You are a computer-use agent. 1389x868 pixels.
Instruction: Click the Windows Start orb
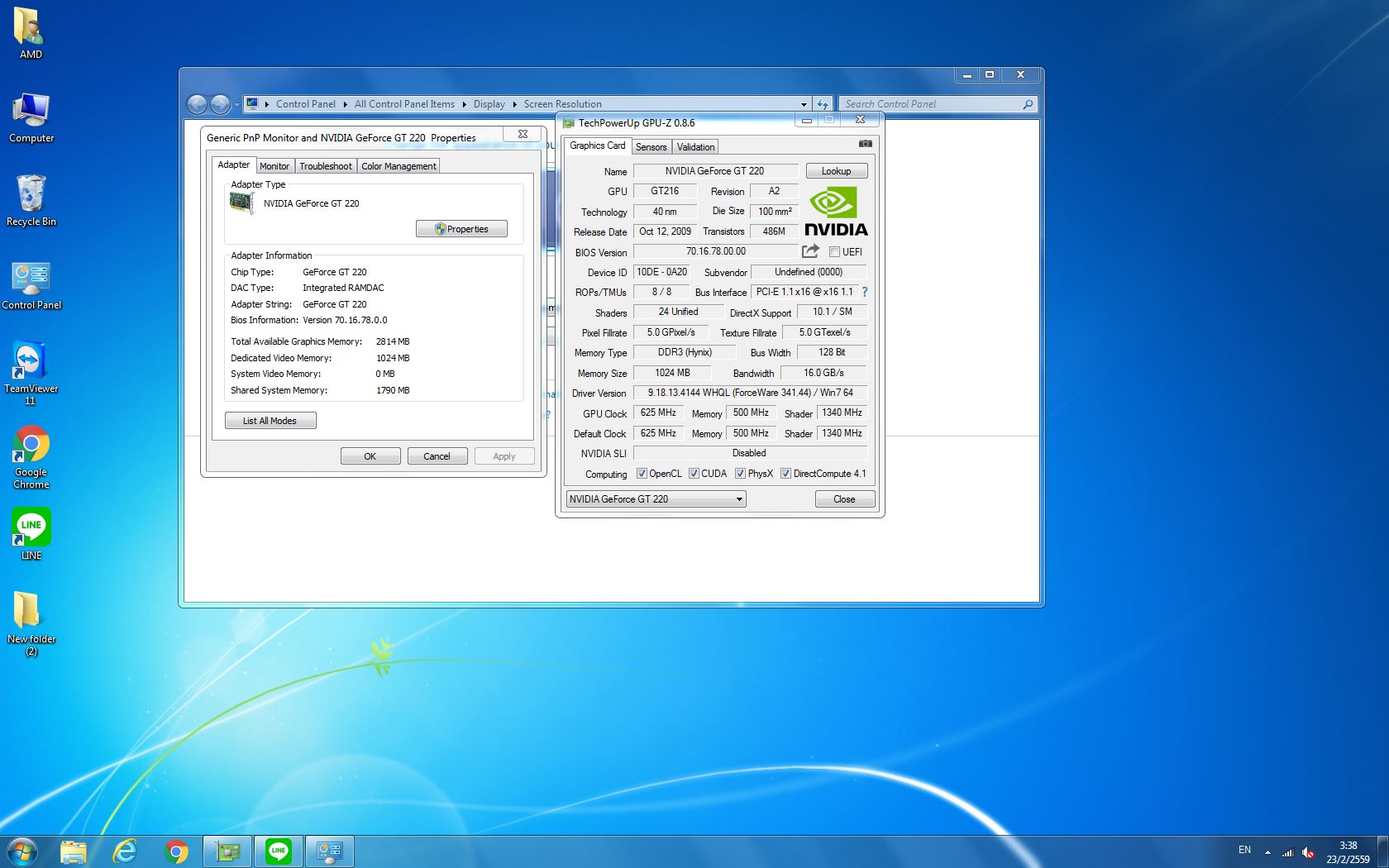point(22,851)
